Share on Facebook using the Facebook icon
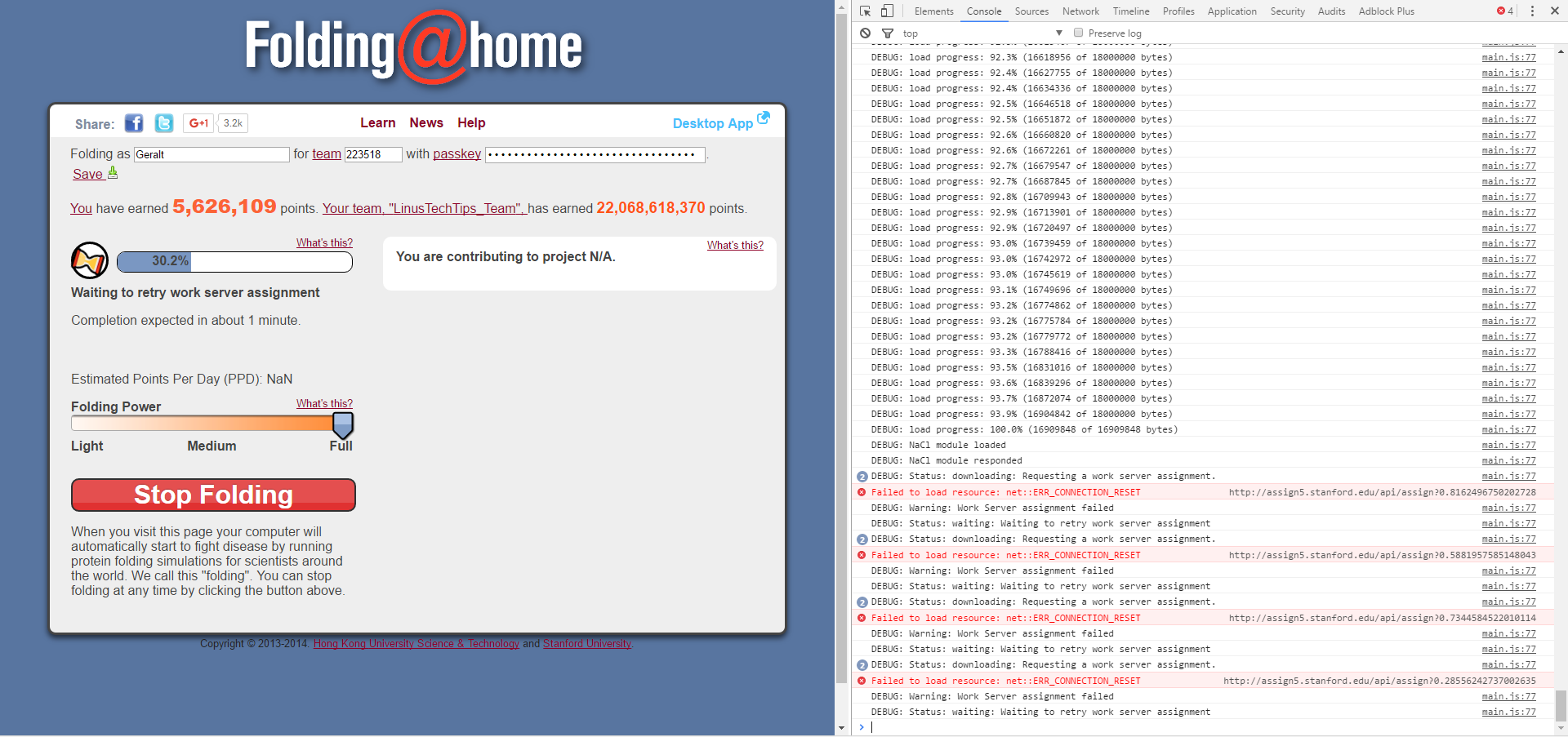Viewport: 1568px width, 737px height. (134, 123)
